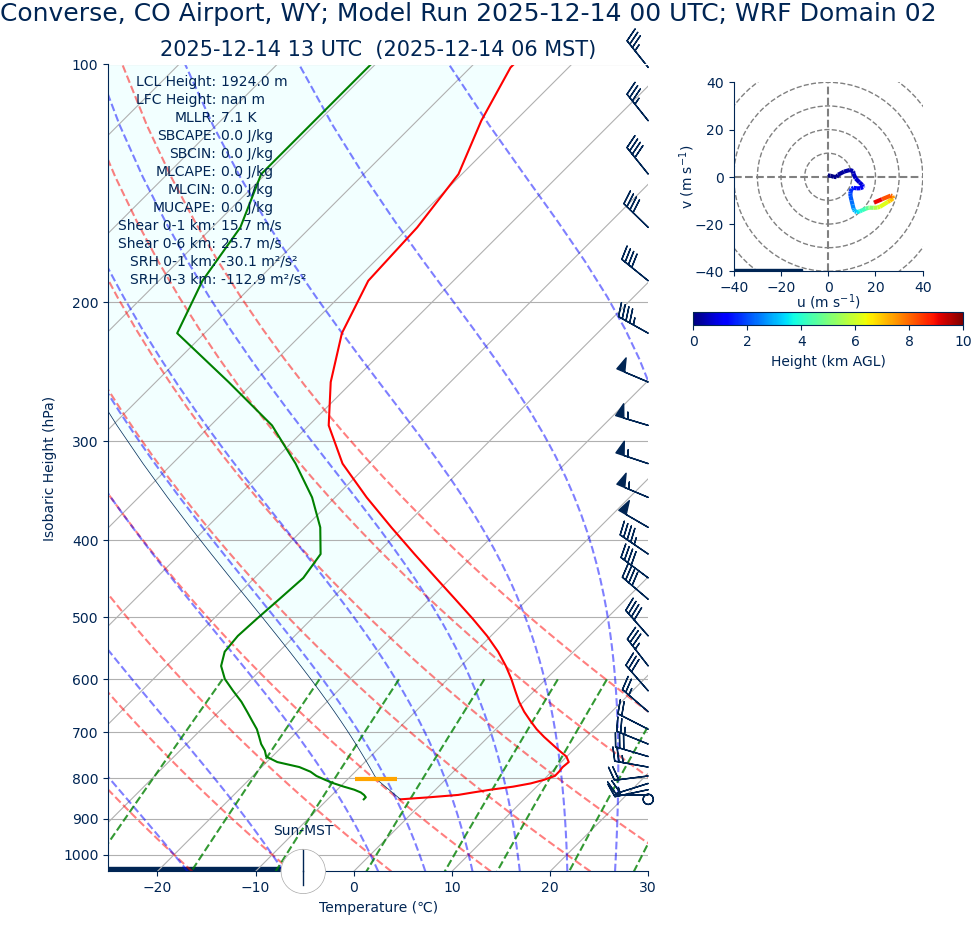Screen dimensions: 972x936
Task: Select the SRH 0-3 km readout
Action: click(217, 280)
